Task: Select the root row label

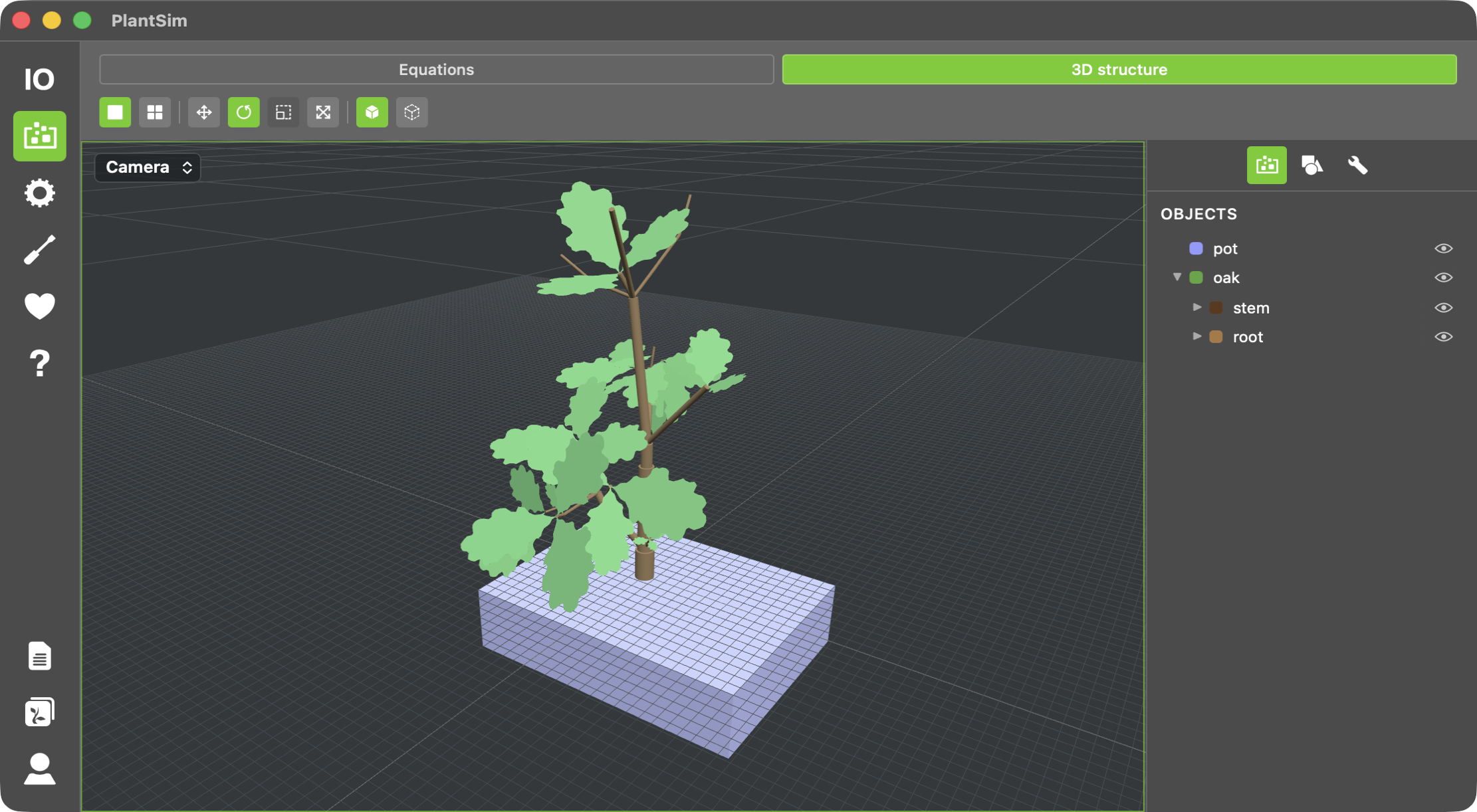Action: (1248, 337)
